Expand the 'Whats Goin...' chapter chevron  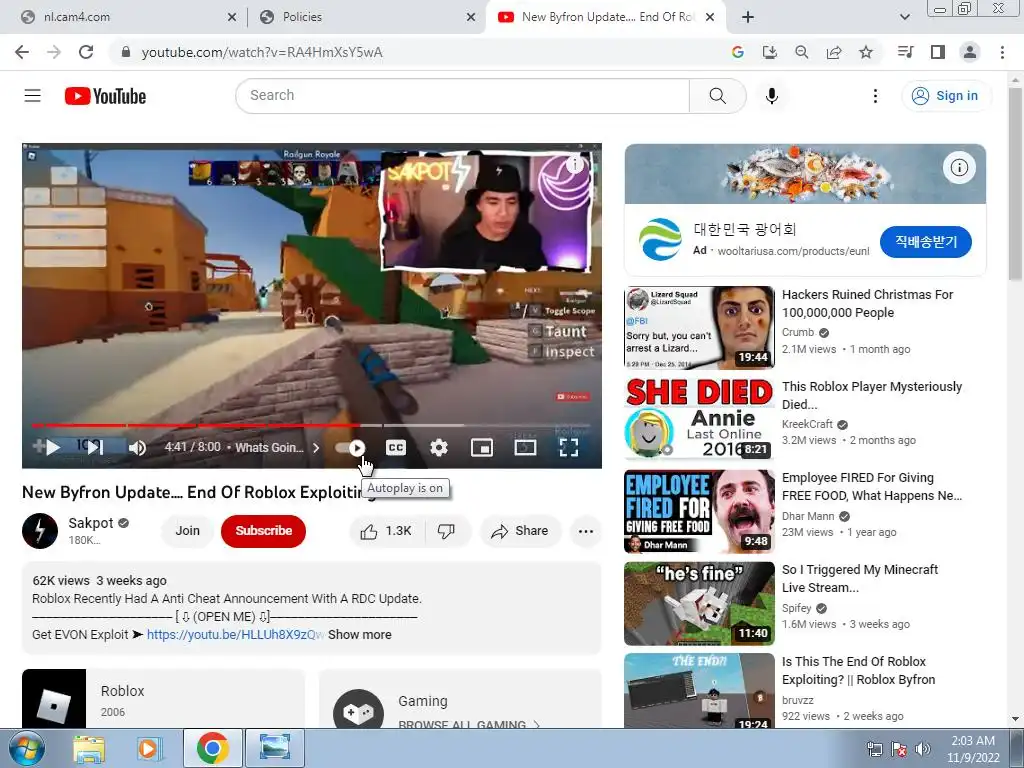tap(316, 447)
